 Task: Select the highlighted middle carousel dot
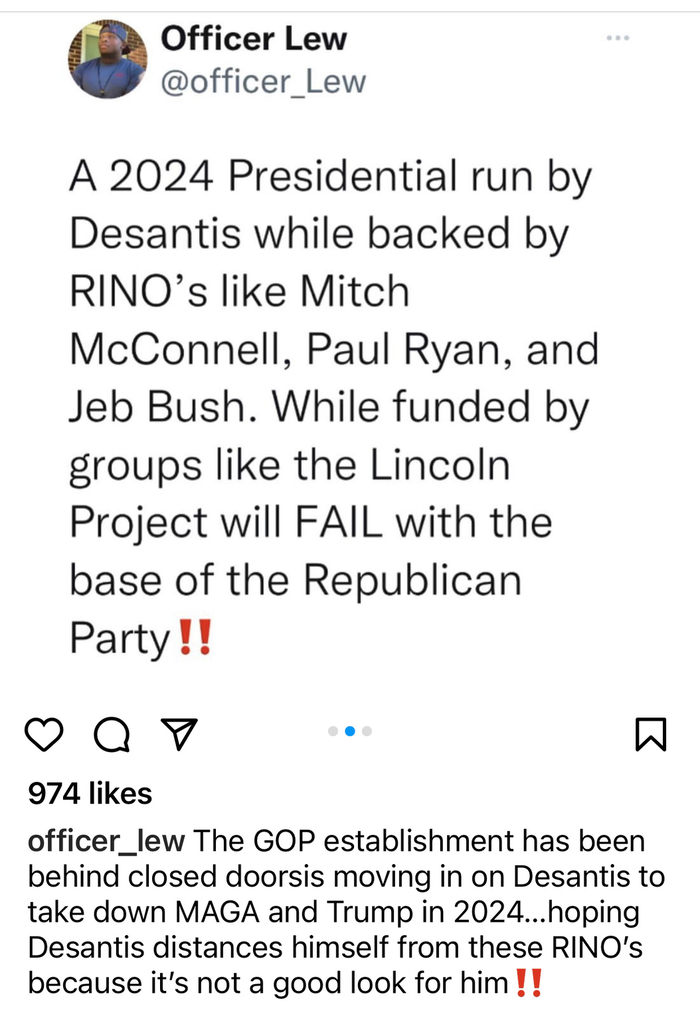[350, 731]
